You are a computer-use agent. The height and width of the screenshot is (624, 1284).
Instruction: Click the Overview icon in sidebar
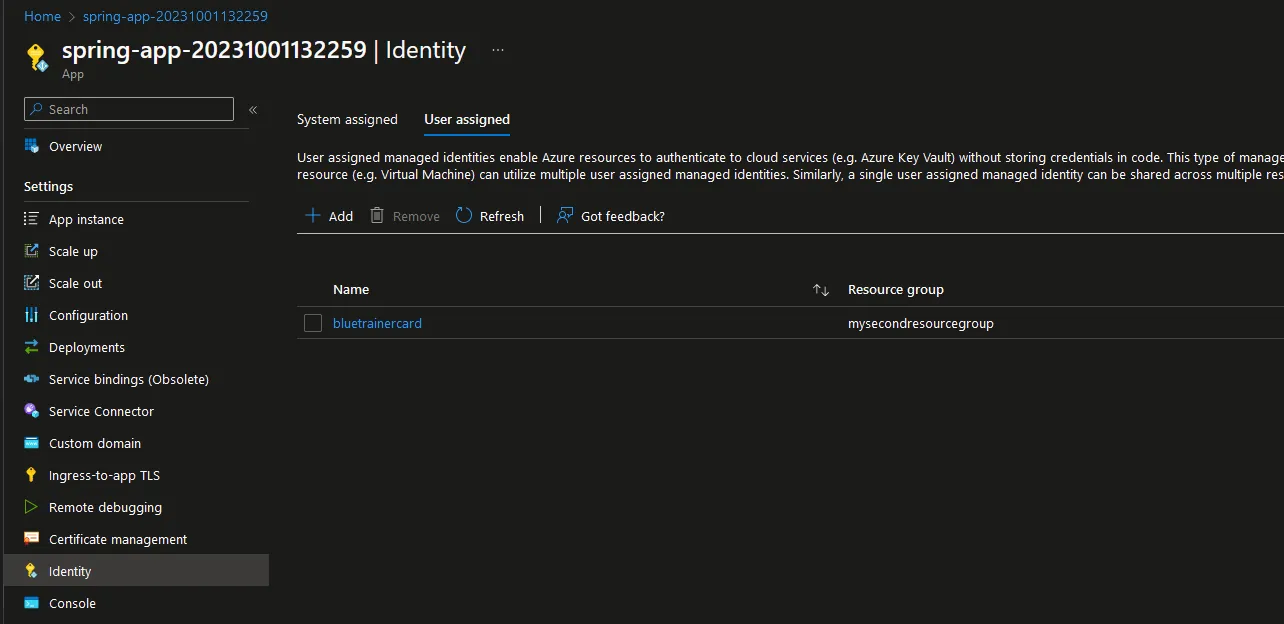(x=31, y=146)
